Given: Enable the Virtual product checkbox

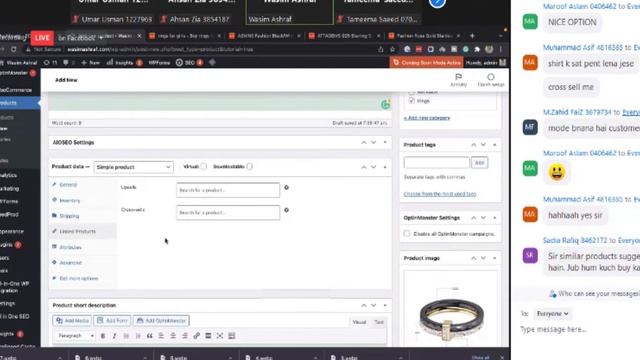Looking at the screenshot, I should click(x=204, y=167).
